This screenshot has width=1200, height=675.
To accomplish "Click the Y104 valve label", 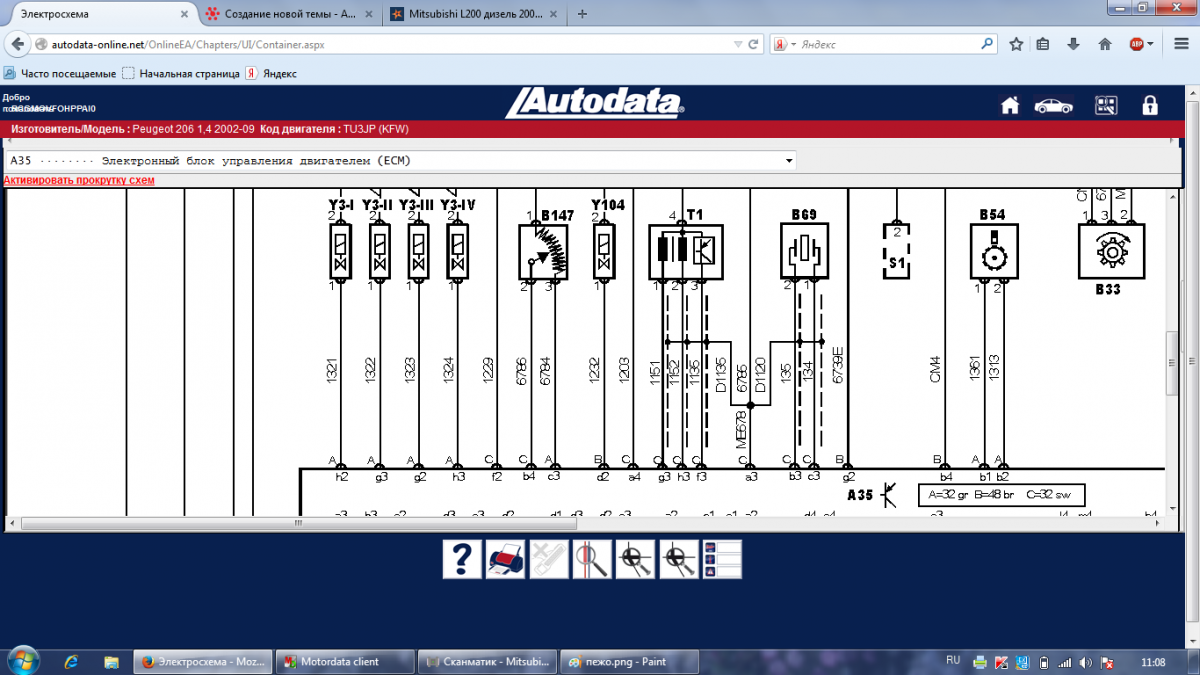I will click(608, 205).
